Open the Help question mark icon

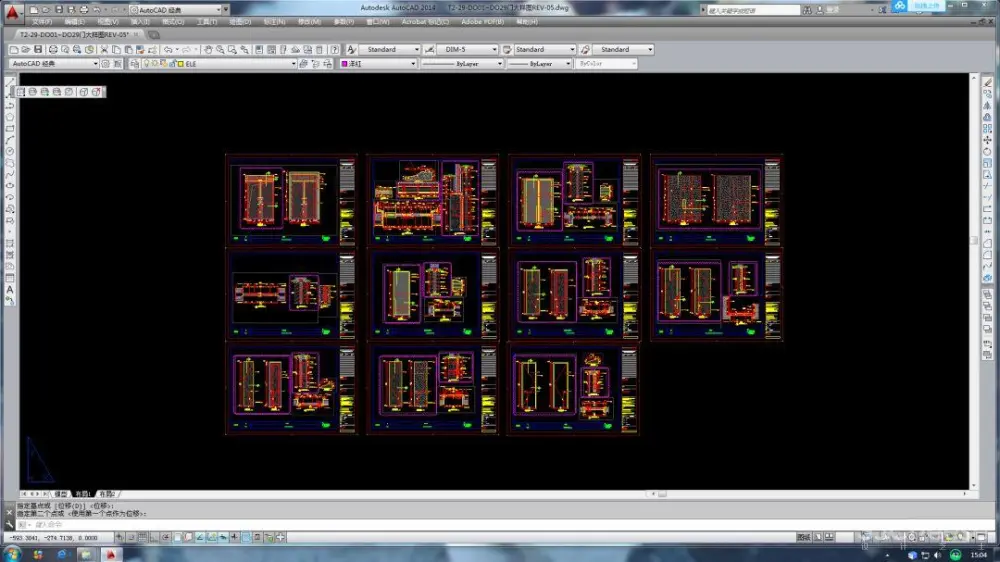[335, 49]
